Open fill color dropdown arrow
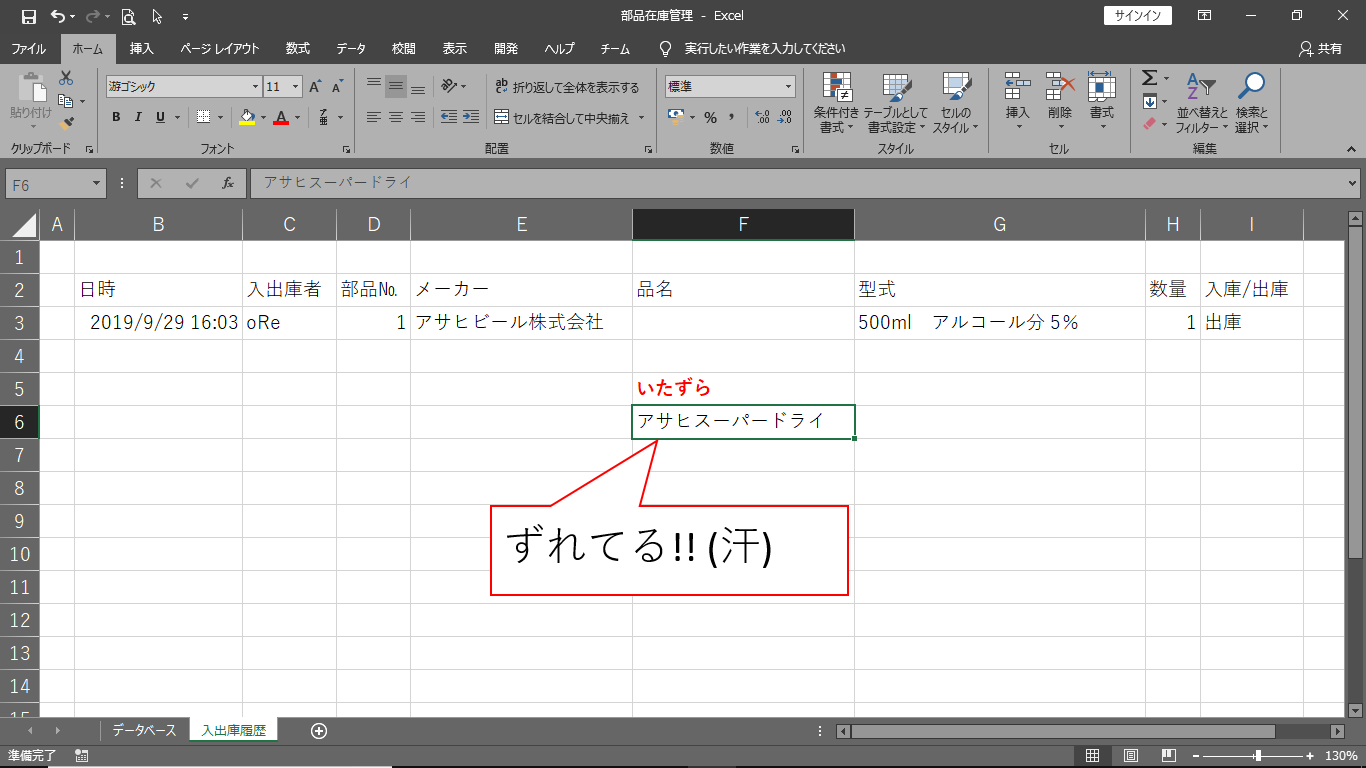The width and height of the screenshot is (1366, 768). coord(263,117)
